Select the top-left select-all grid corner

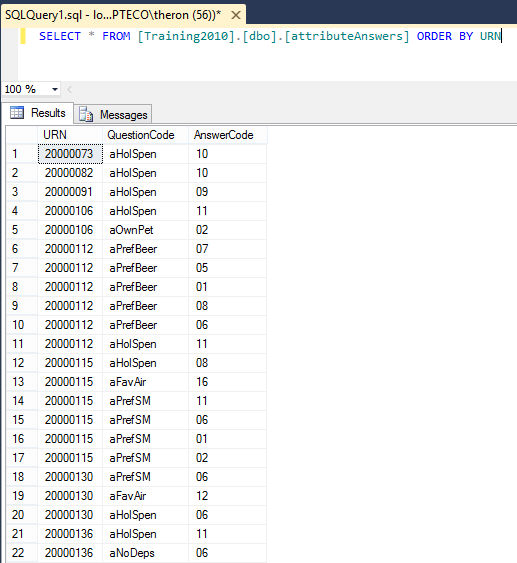(22, 135)
